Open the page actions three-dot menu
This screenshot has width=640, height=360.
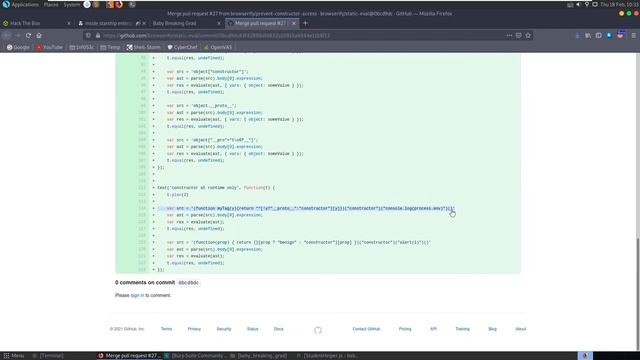click(x=509, y=36)
